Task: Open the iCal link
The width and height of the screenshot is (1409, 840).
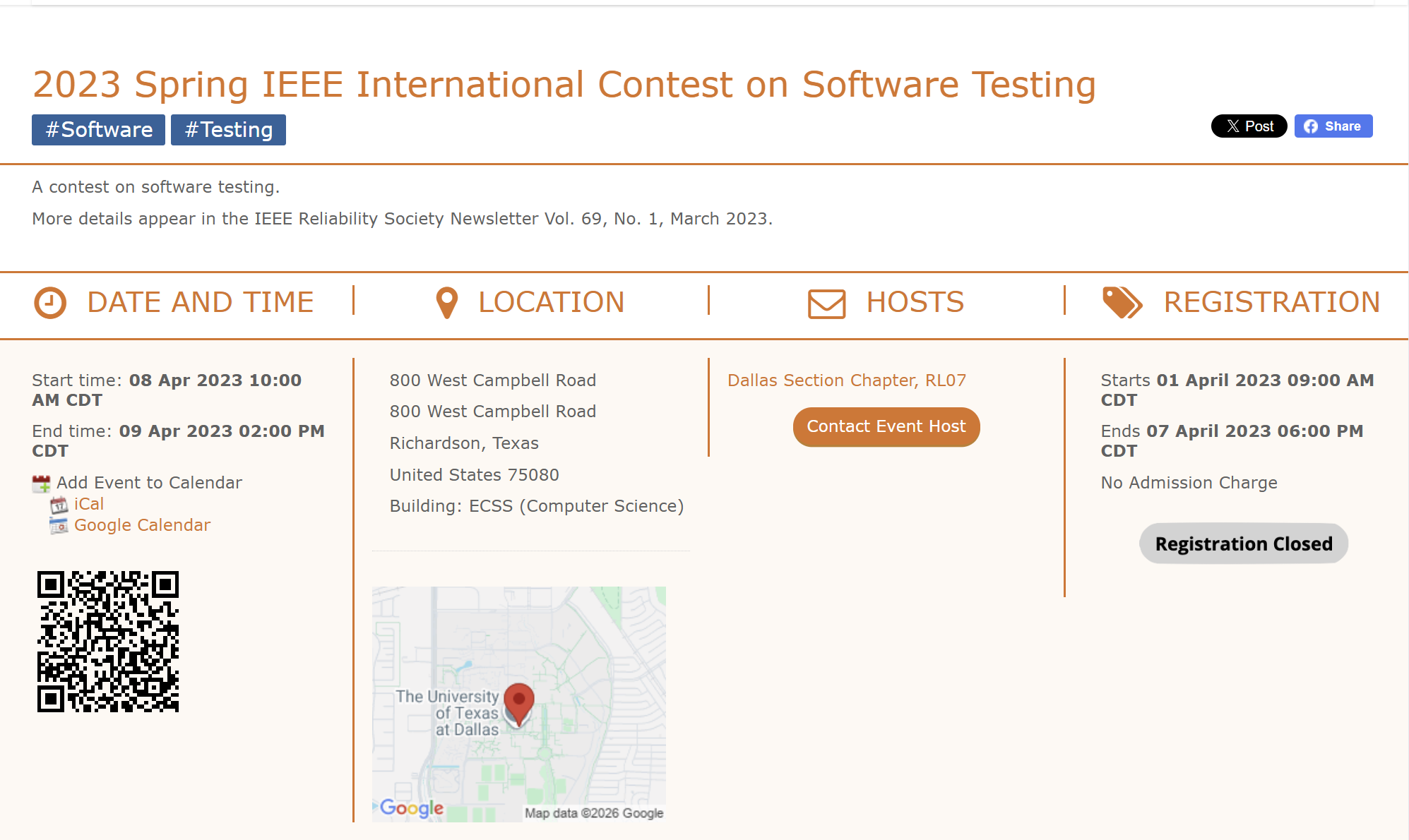Action: pyautogui.click(x=89, y=504)
